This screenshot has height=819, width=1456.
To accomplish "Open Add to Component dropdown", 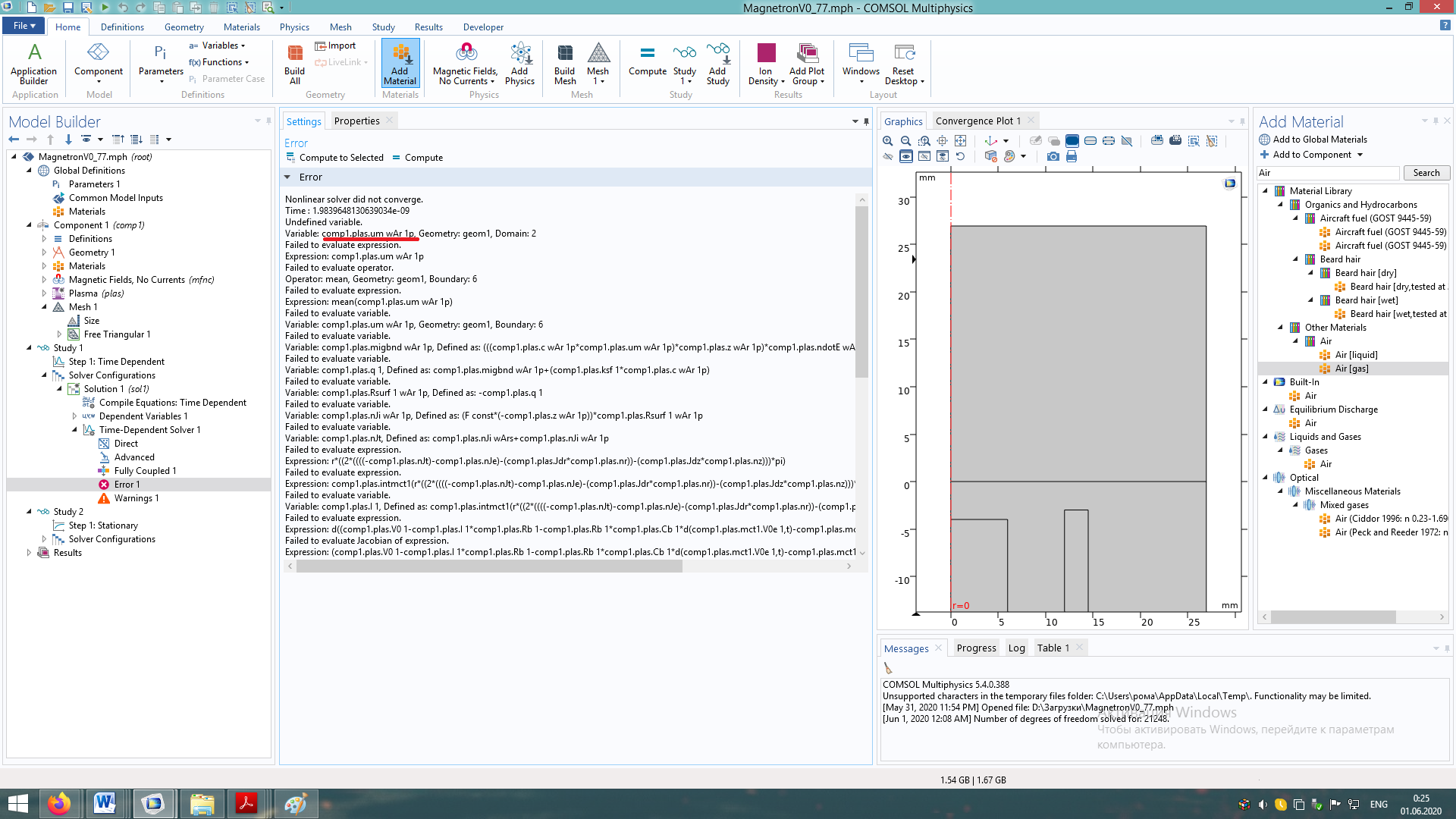I will click(1360, 155).
